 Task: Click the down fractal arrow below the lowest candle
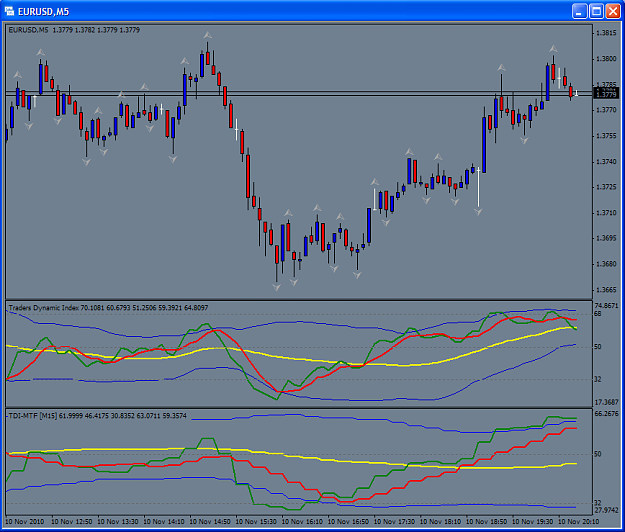276,287
